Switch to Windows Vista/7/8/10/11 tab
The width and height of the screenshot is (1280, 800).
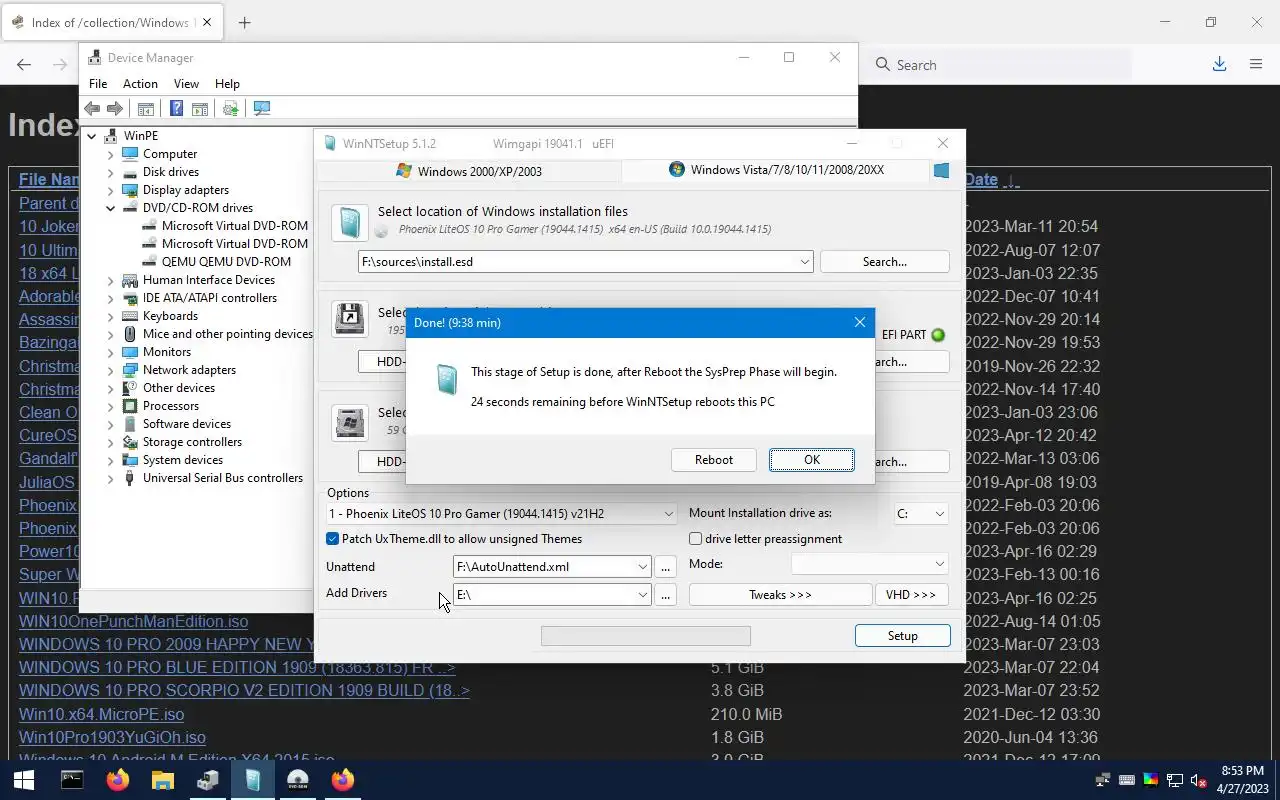[776, 170]
